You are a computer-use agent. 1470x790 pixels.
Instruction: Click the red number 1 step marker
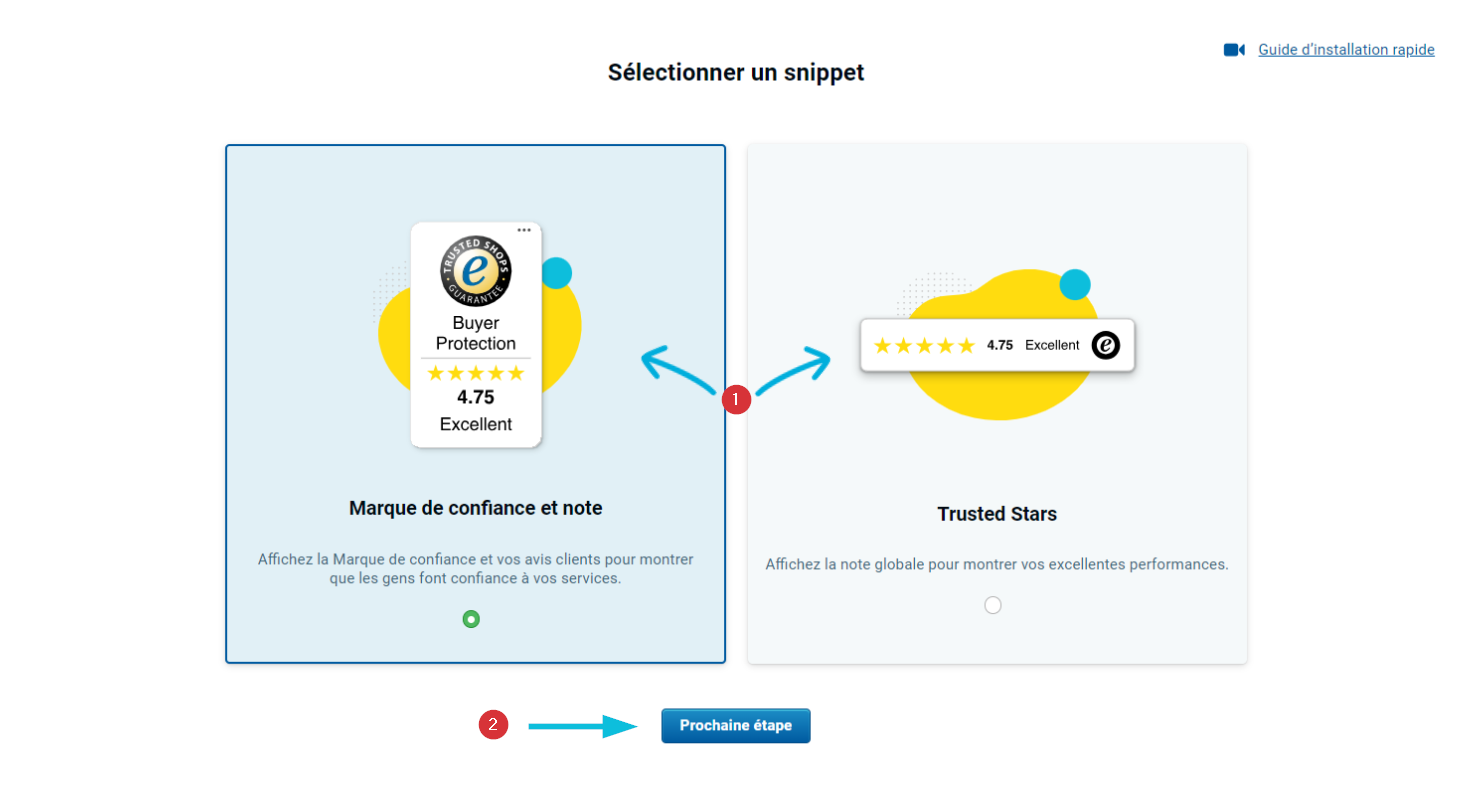tap(736, 399)
